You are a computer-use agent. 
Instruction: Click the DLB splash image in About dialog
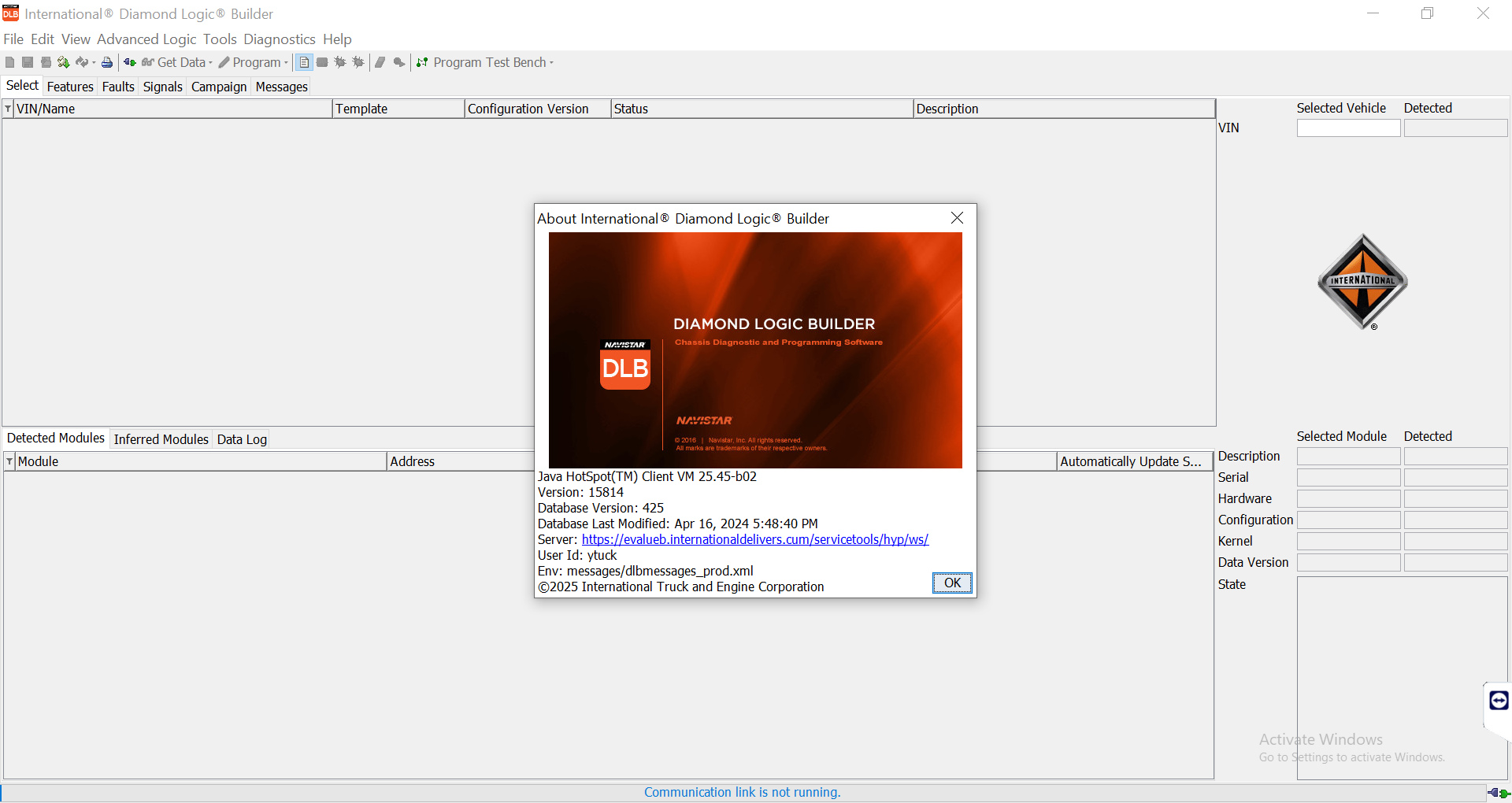[x=755, y=350]
